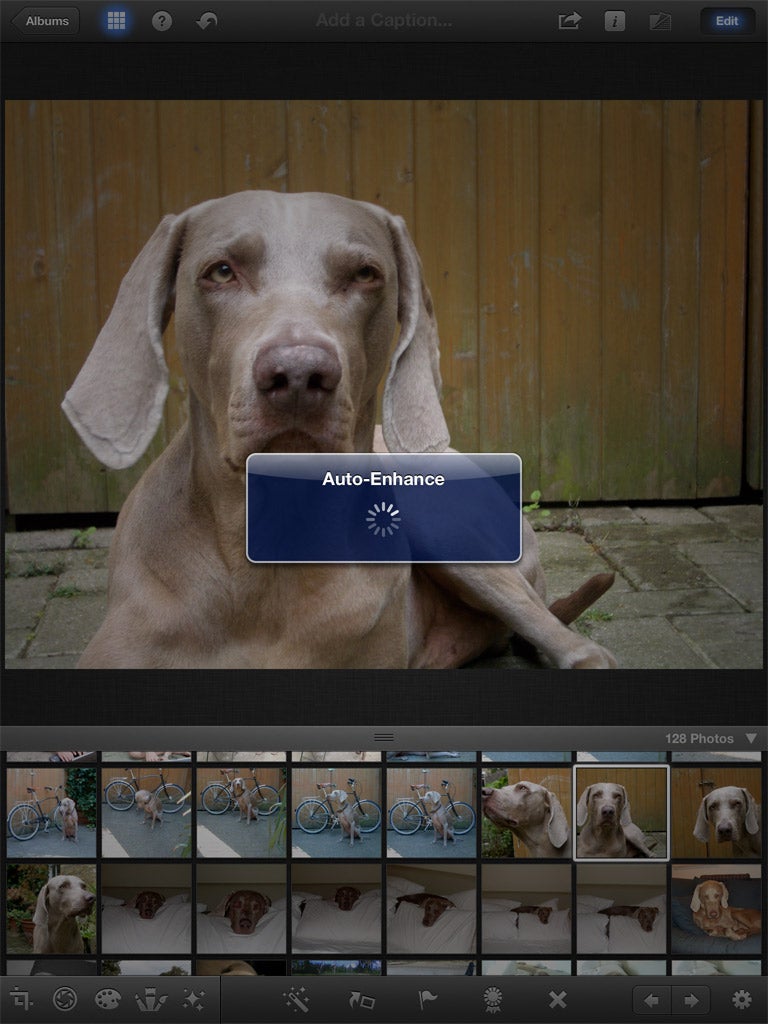Go back to Albums
Image resolution: width=768 pixels, height=1024 pixels.
coord(47,21)
